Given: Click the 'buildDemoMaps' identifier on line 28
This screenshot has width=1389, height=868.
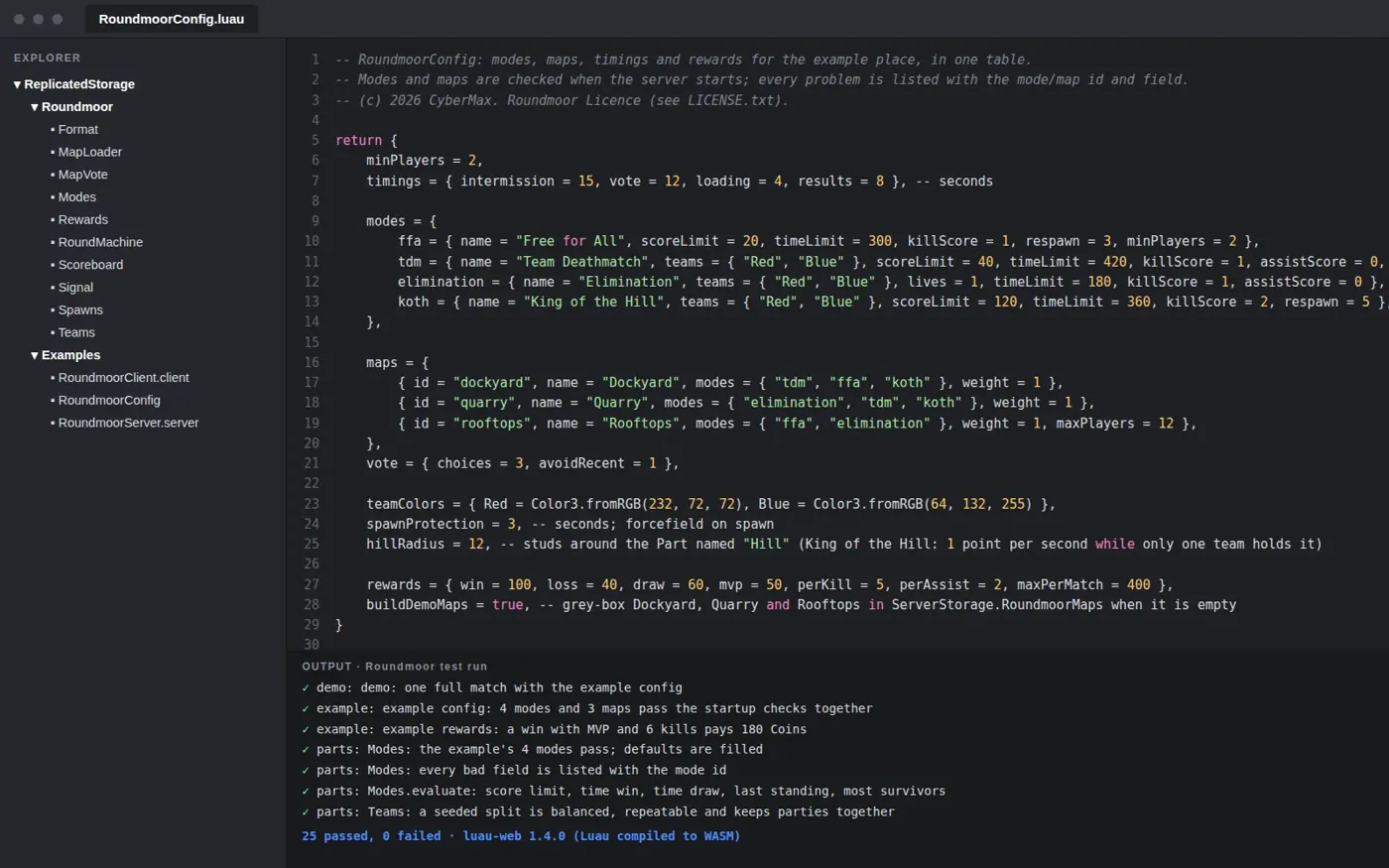Looking at the screenshot, I should [x=417, y=605].
